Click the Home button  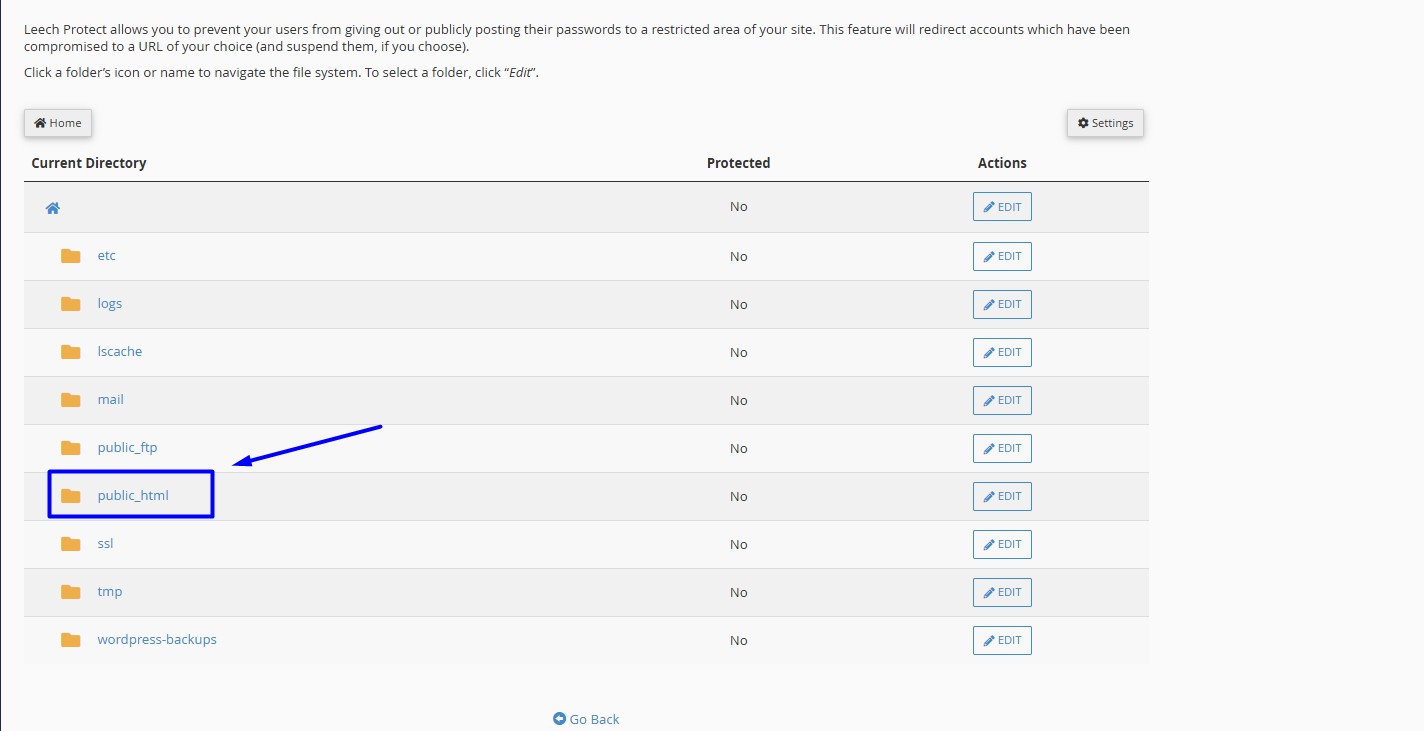click(58, 123)
